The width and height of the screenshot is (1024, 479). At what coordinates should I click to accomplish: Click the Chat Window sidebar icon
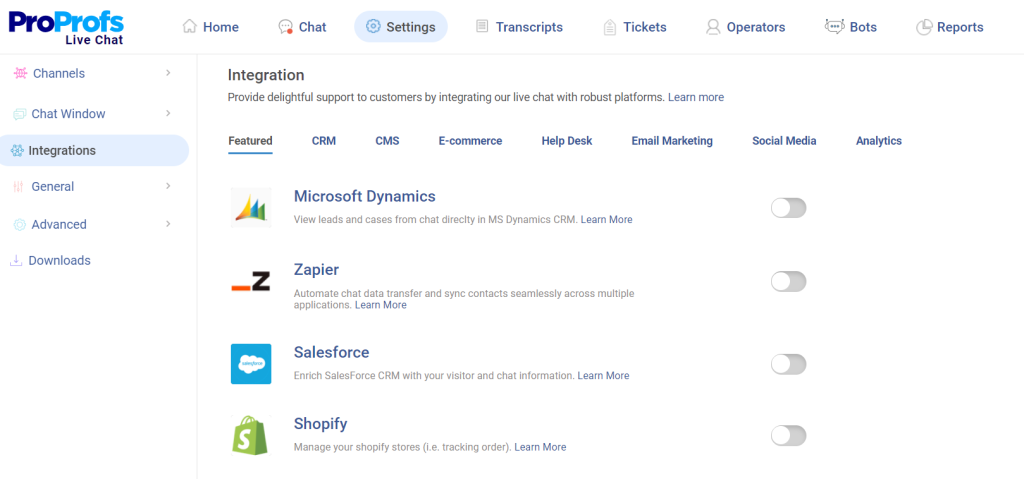pos(20,114)
